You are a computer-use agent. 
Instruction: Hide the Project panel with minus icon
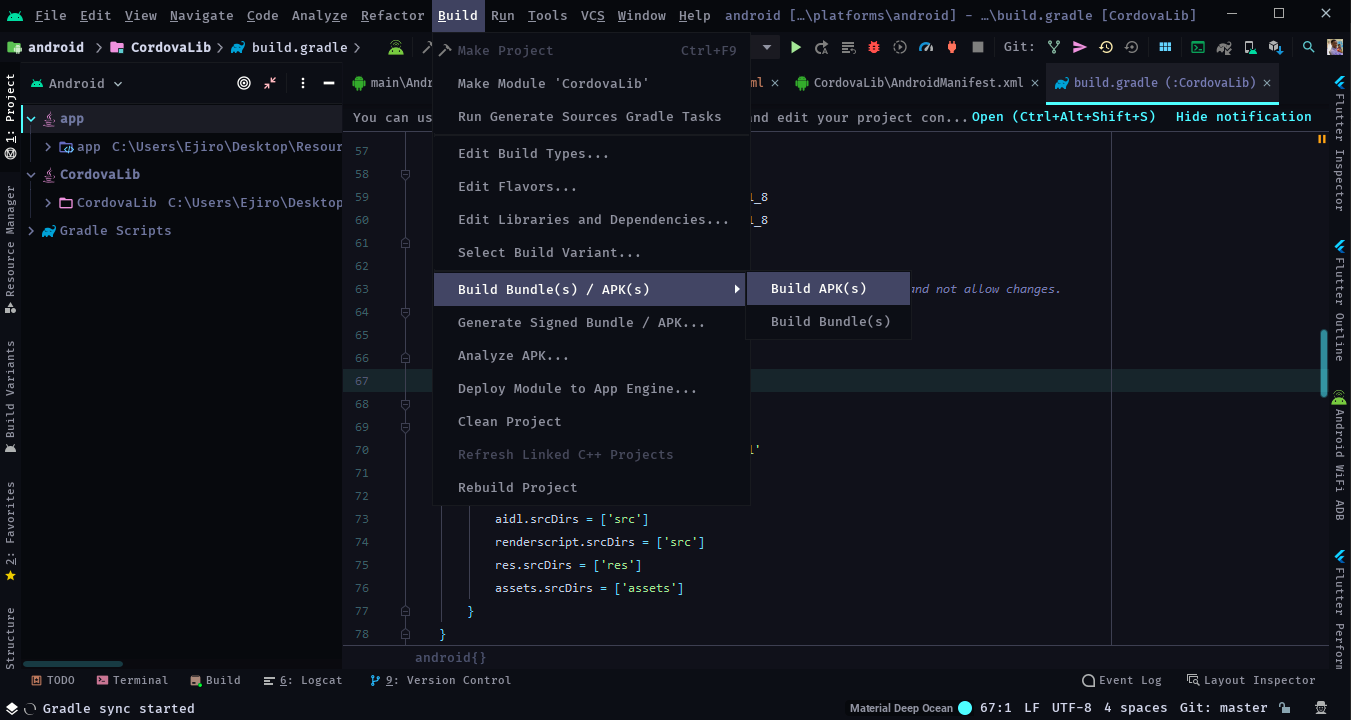[x=328, y=83]
